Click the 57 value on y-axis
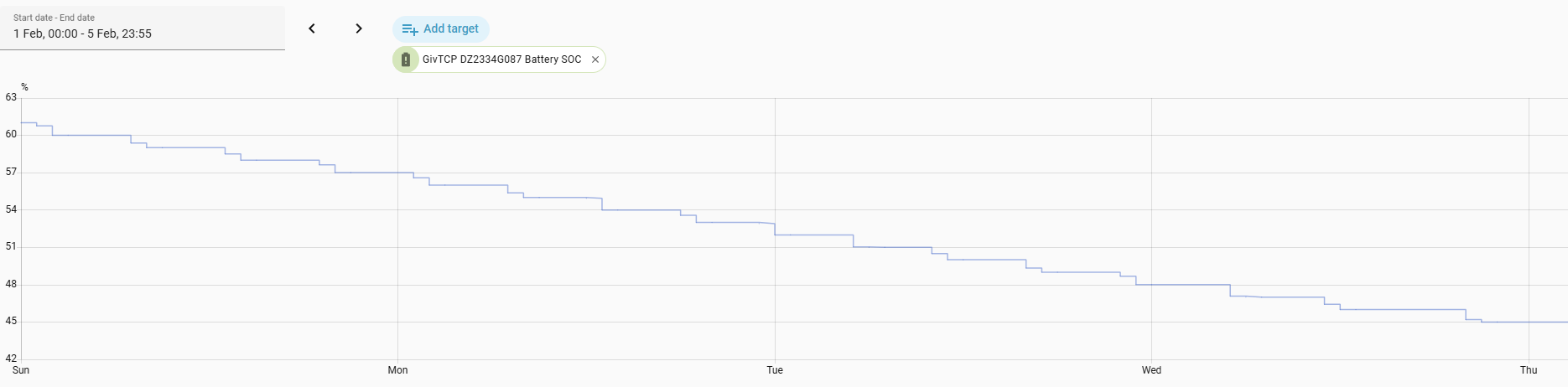This screenshot has height=387, width=1568. tap(11, 172)
